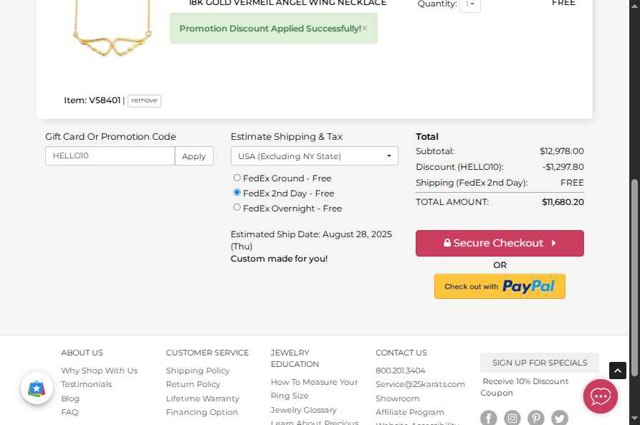Click the angel wing necklace thumbnail
The image size is (640, 425).
tap(112, 31)
